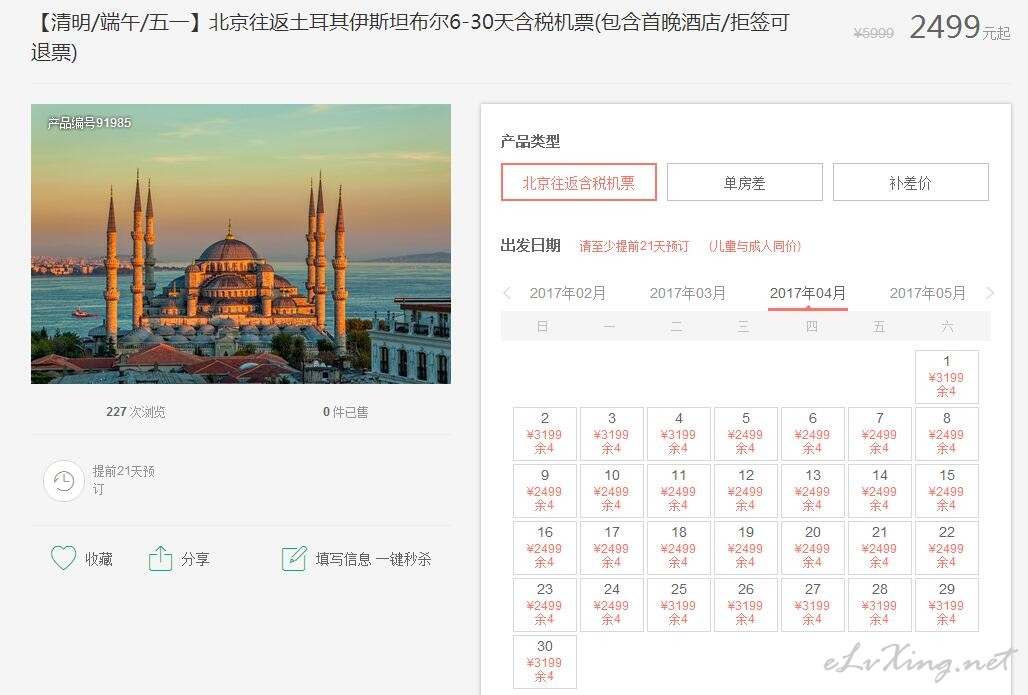Click 填写信息 一键秒杀 link

pyautogui.click(x=373, y=559)
